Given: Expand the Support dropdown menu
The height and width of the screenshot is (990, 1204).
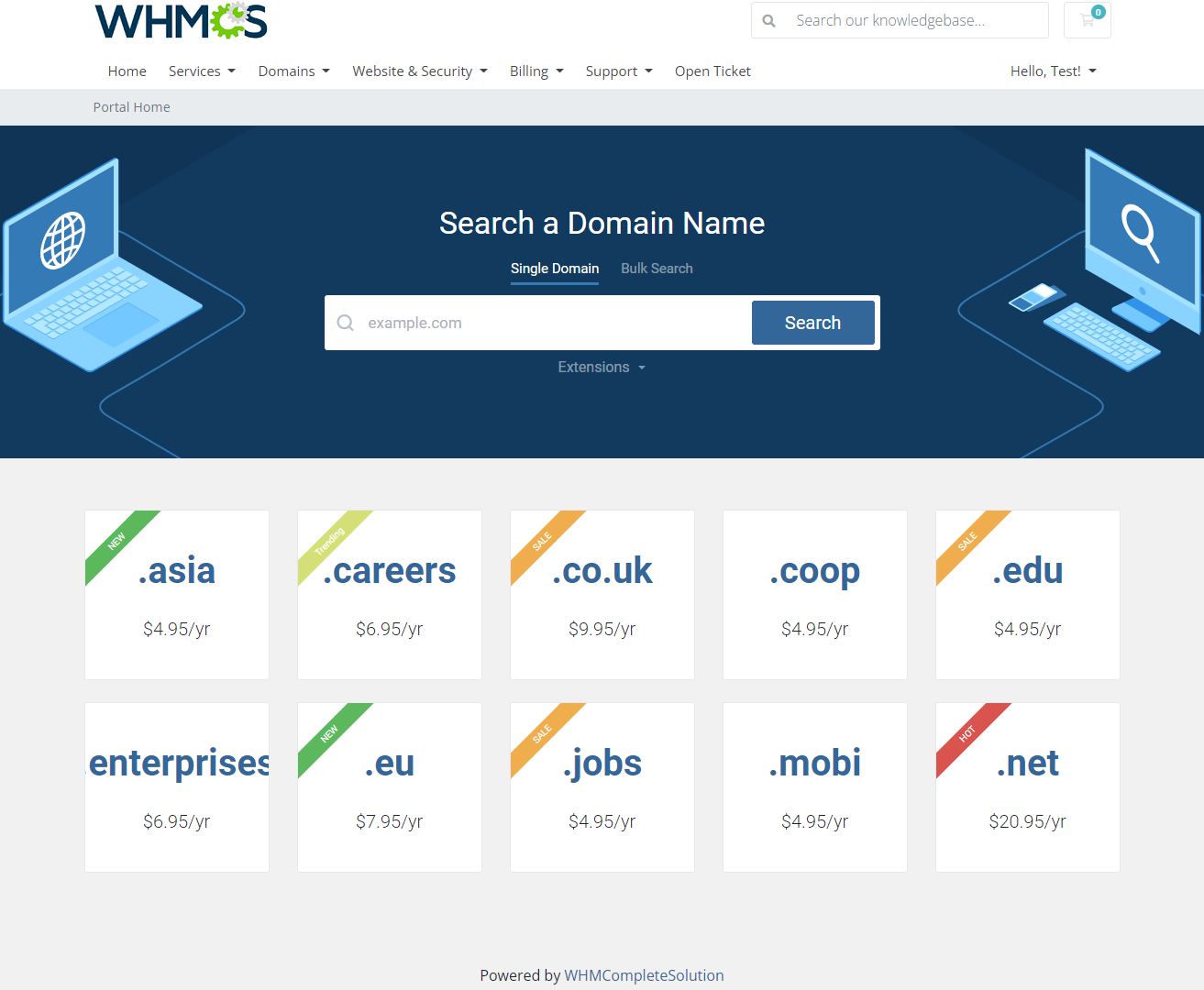Looking at the screenshot, I should pos(619,71).
